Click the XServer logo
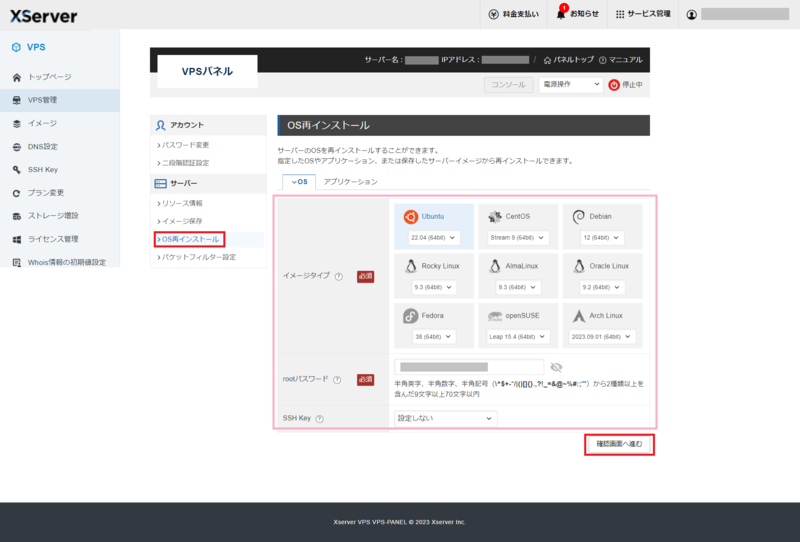 pos(44,16)
